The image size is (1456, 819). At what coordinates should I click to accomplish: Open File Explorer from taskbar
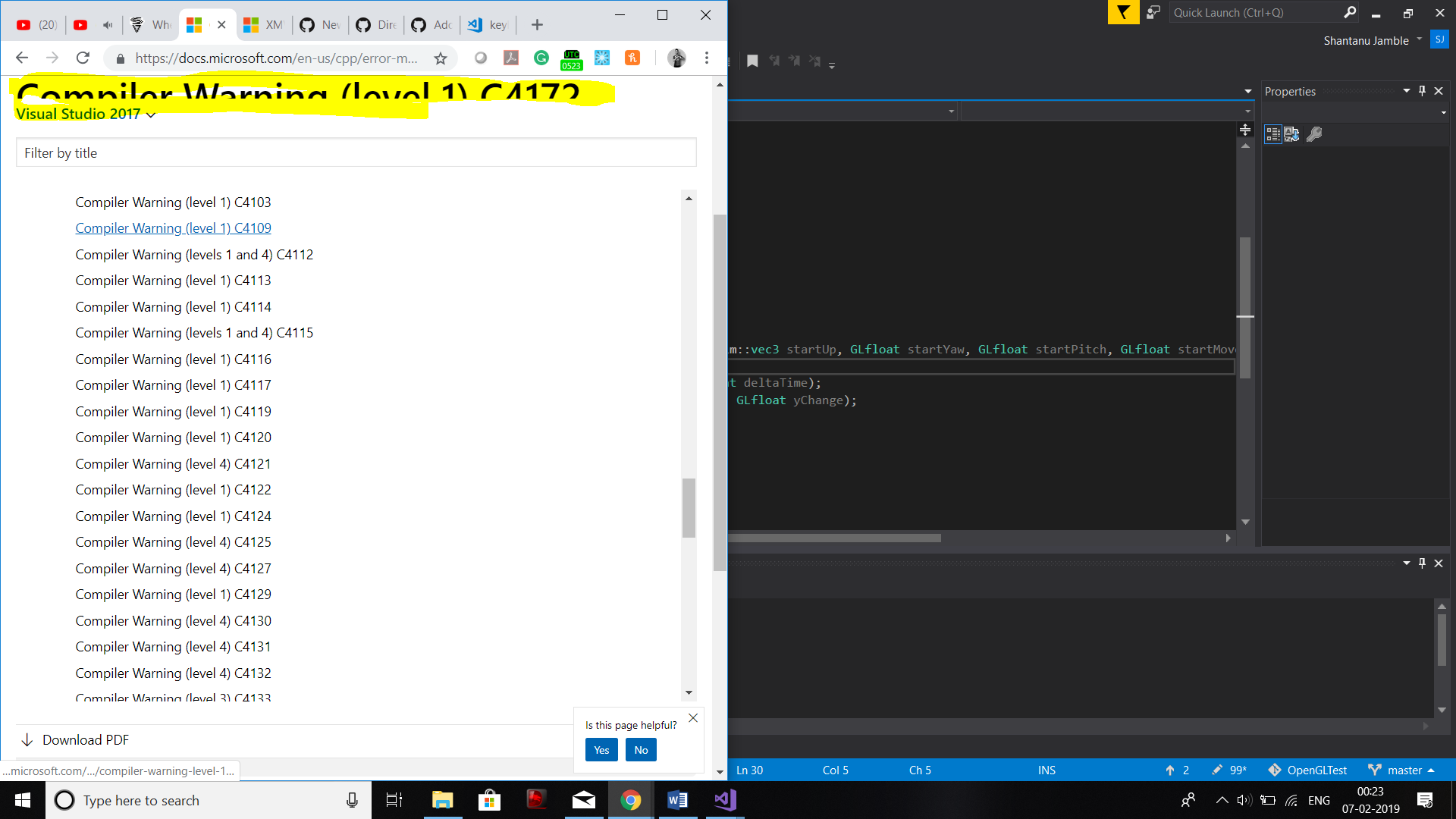(442, 800)
